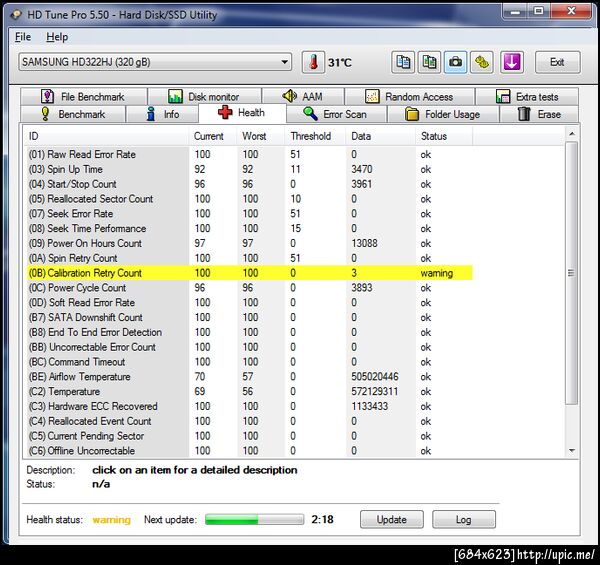The image size is (600, 565).
Task: Select the Hardware ECC Recovered row
Action: (x=249, y=406)
